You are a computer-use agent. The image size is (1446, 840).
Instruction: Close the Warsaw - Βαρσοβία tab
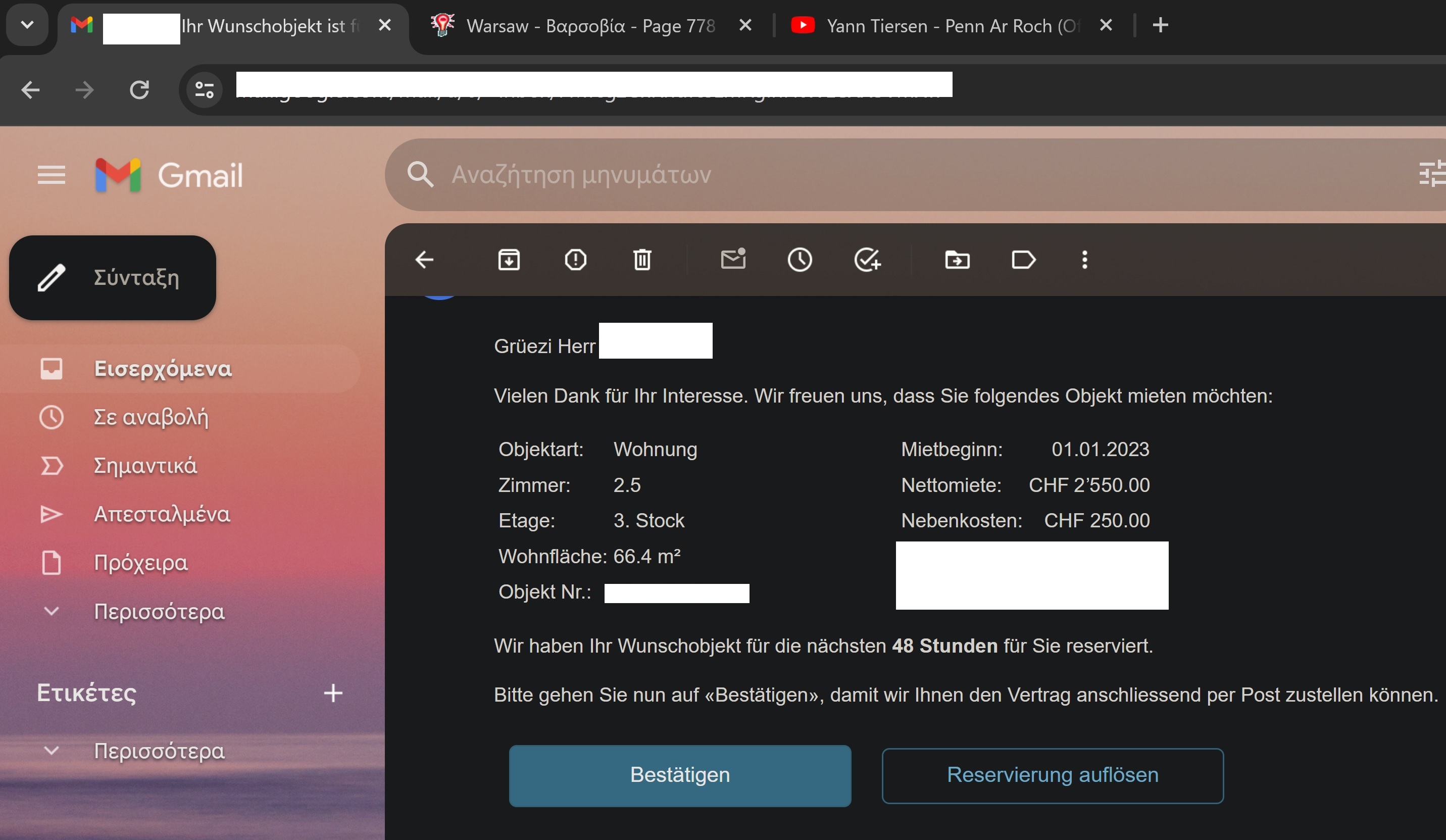745,25
